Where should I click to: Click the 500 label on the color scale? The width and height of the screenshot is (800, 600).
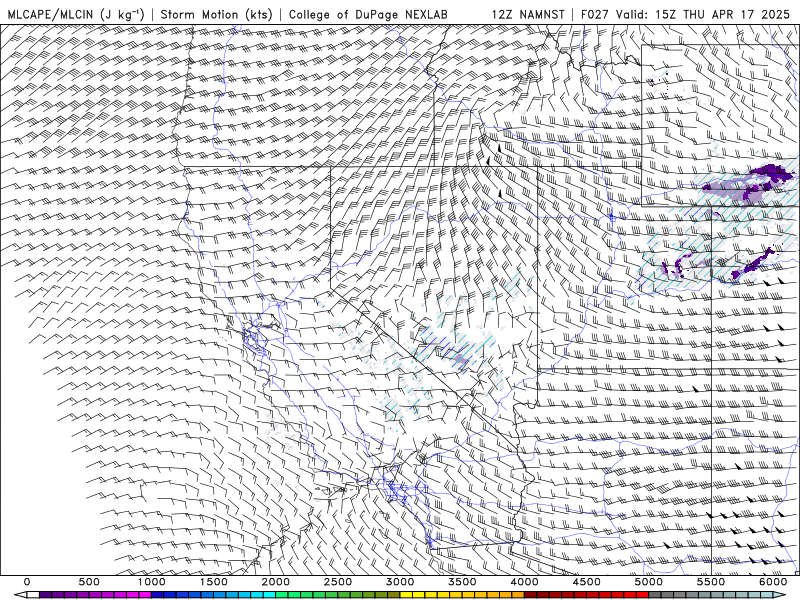pos(89,582)
